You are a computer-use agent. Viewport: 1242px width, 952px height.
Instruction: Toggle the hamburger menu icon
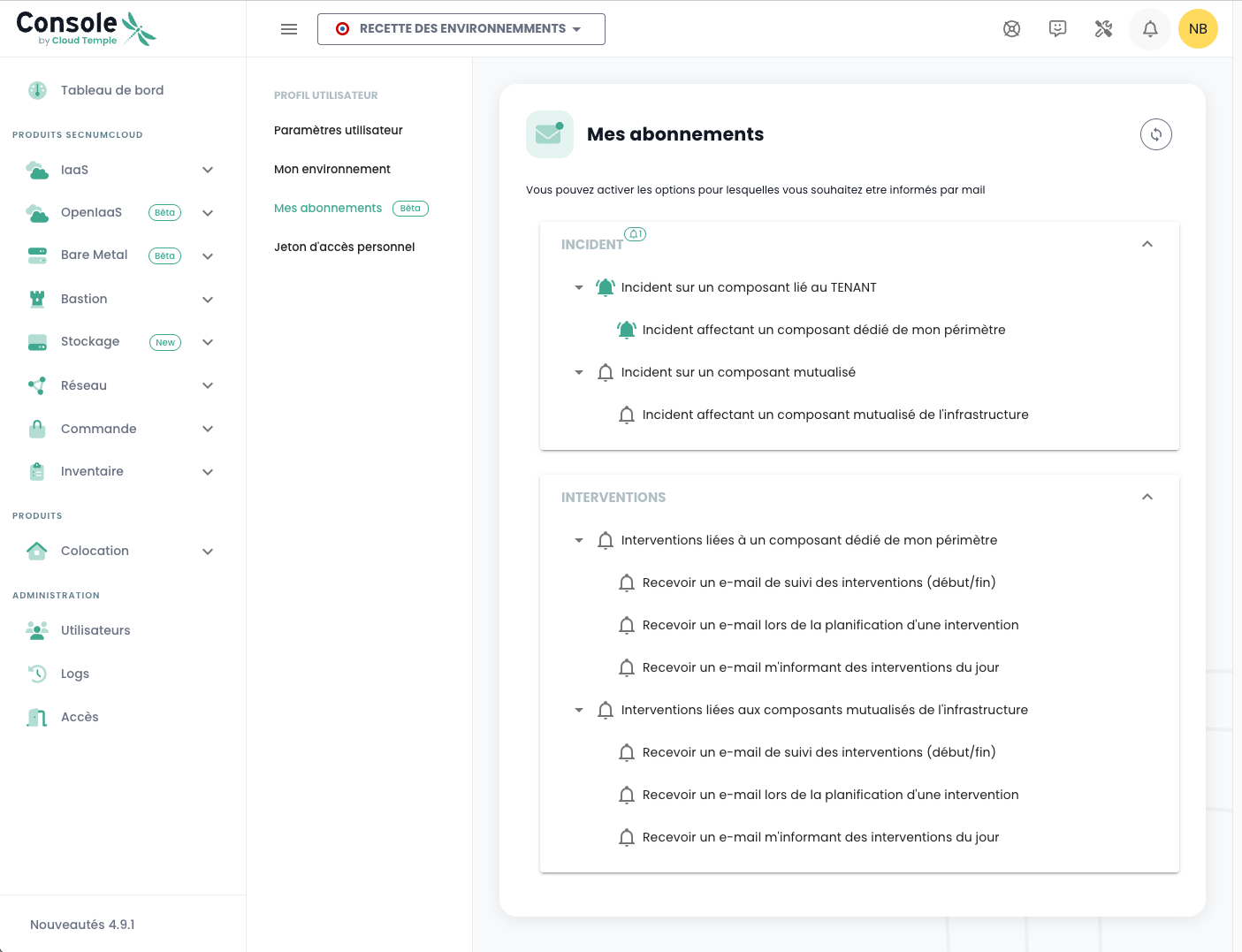pyautogui.click(x=289, y=29)
